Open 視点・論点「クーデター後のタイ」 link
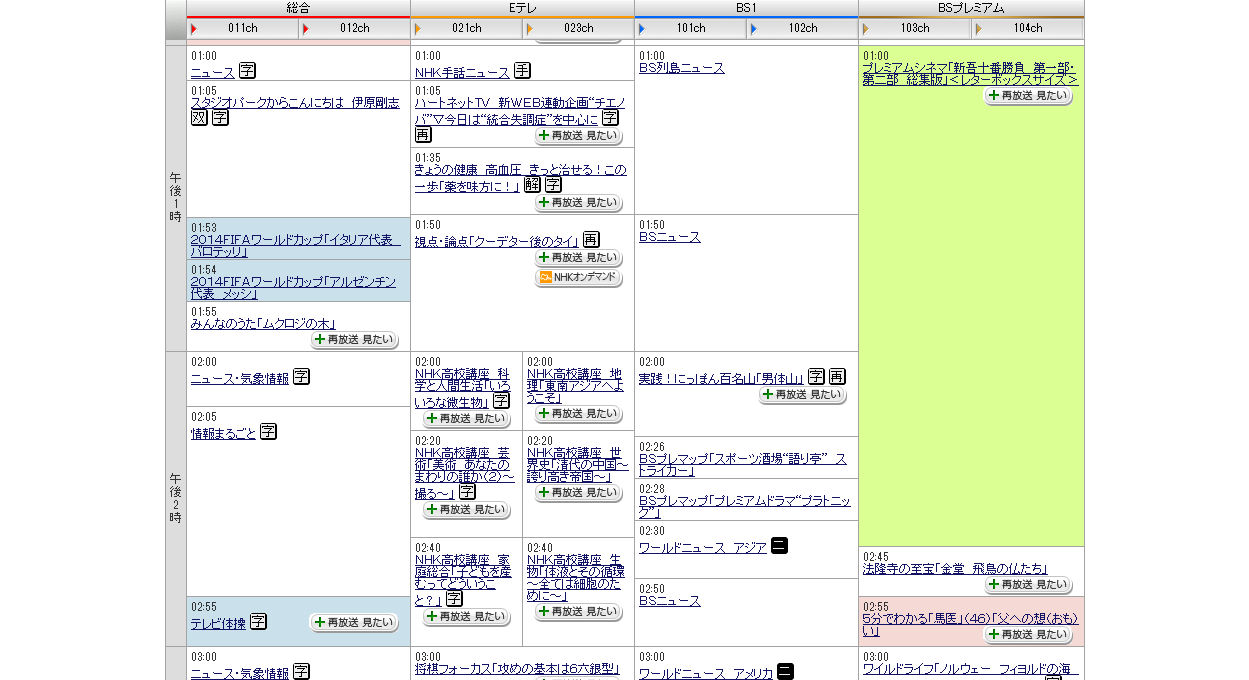The image size is (1249, 680). [x=497, y=241]
